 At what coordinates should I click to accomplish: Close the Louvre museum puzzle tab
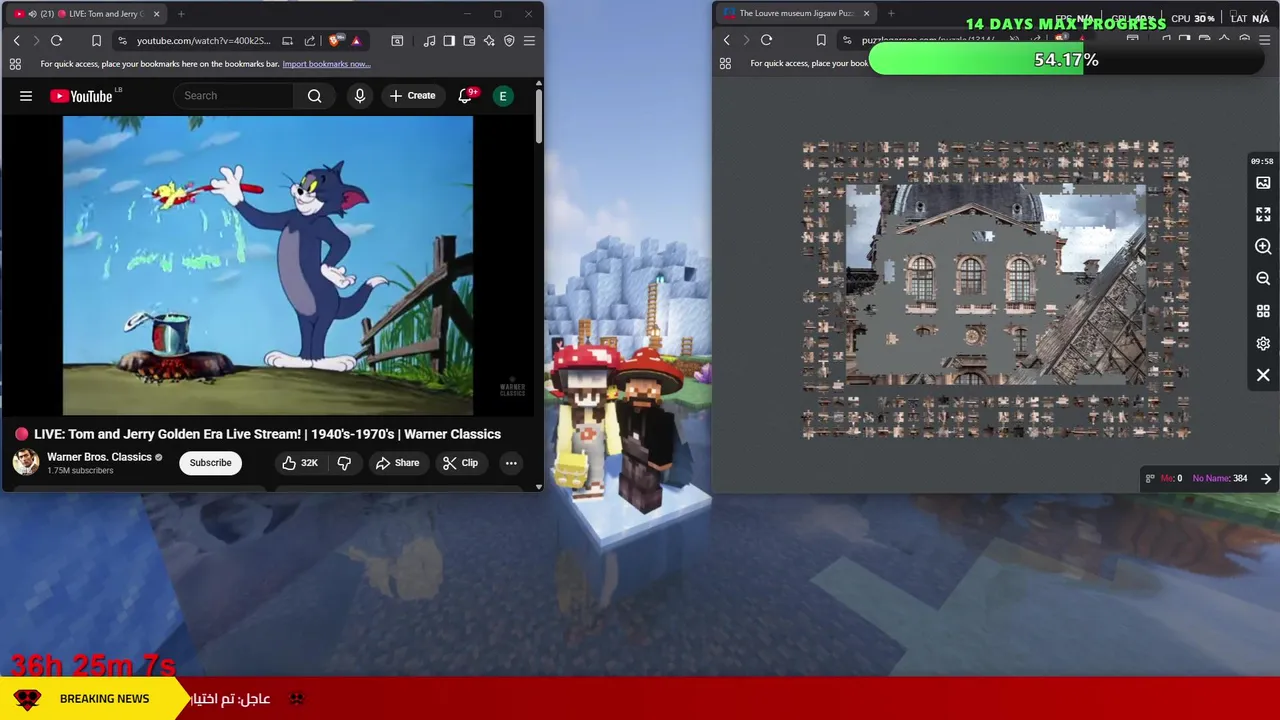click(866, 14)
